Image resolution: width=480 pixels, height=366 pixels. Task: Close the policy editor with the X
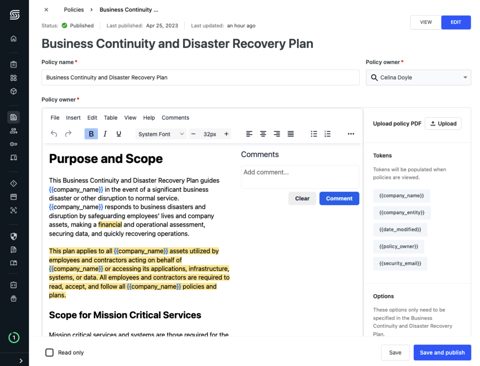[46, 10]
